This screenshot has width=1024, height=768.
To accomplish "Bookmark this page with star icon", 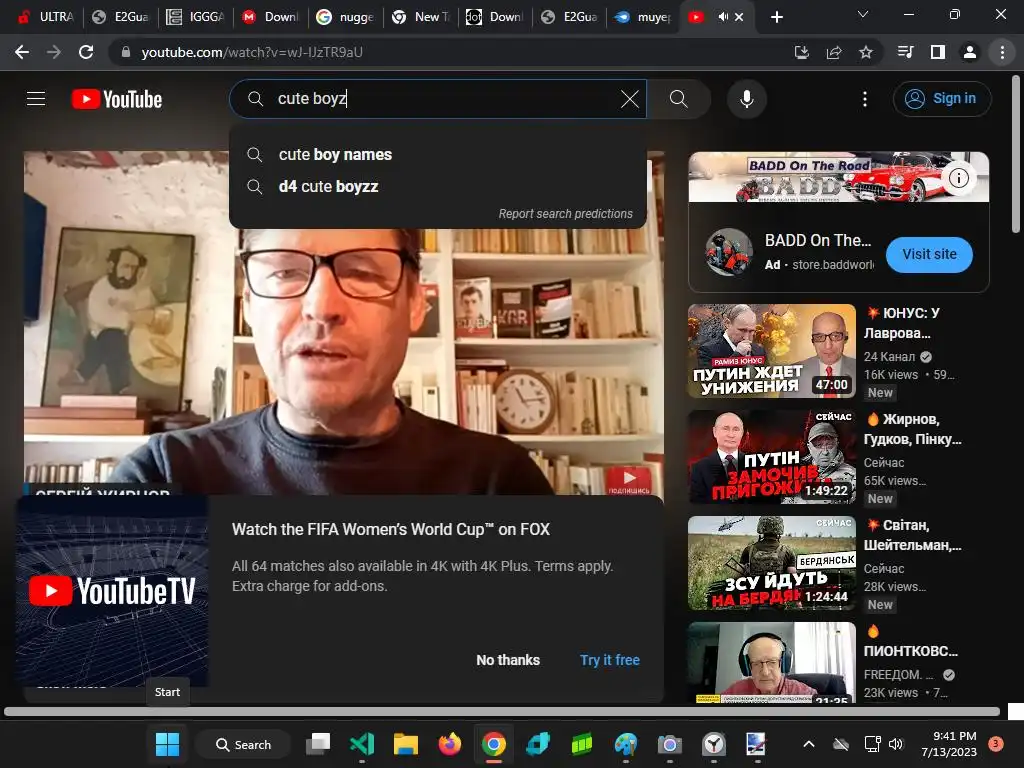I will coord(866,52).
